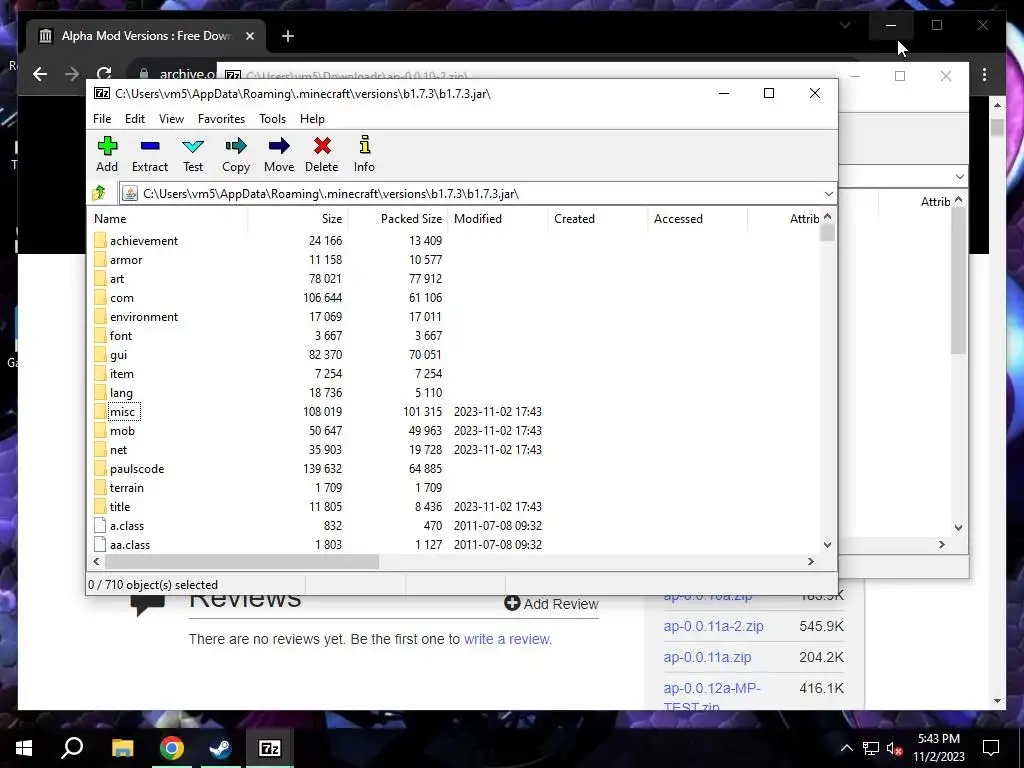Select the art folder icon
This screenshot has width=1024, height=768.
pos(100,278)
